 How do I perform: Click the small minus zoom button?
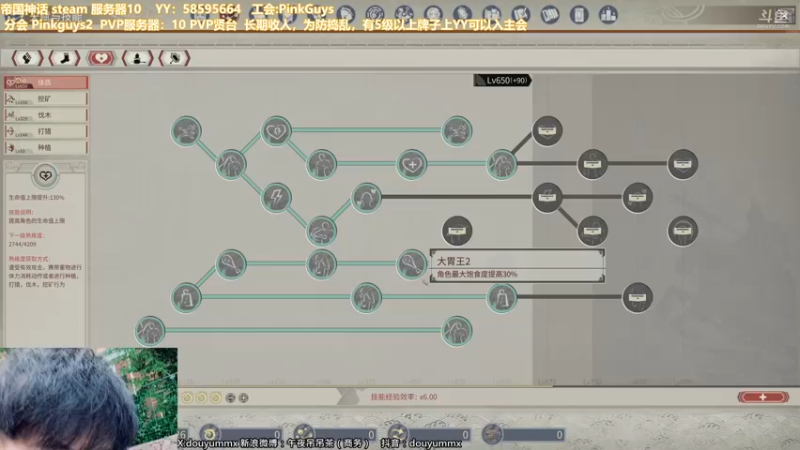pyautogui.click(x=231, y=397)
